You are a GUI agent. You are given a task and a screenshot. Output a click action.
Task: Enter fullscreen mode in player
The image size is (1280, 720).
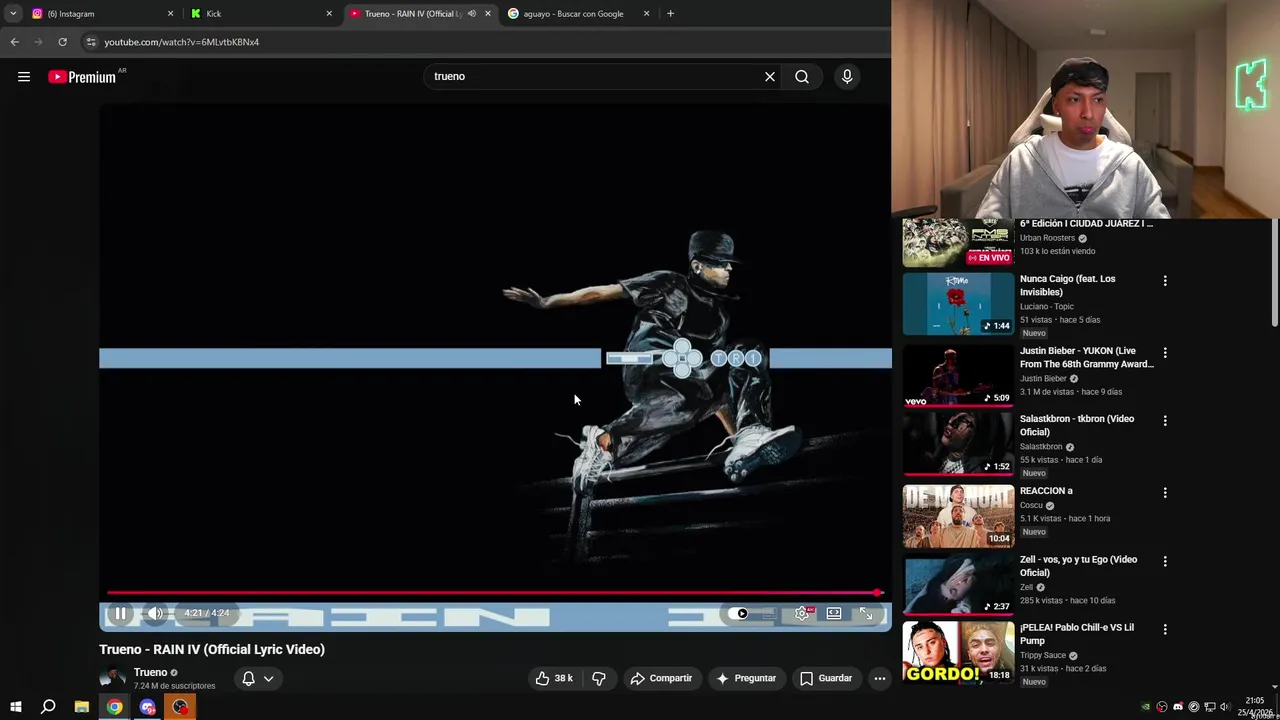pos(866,613)
